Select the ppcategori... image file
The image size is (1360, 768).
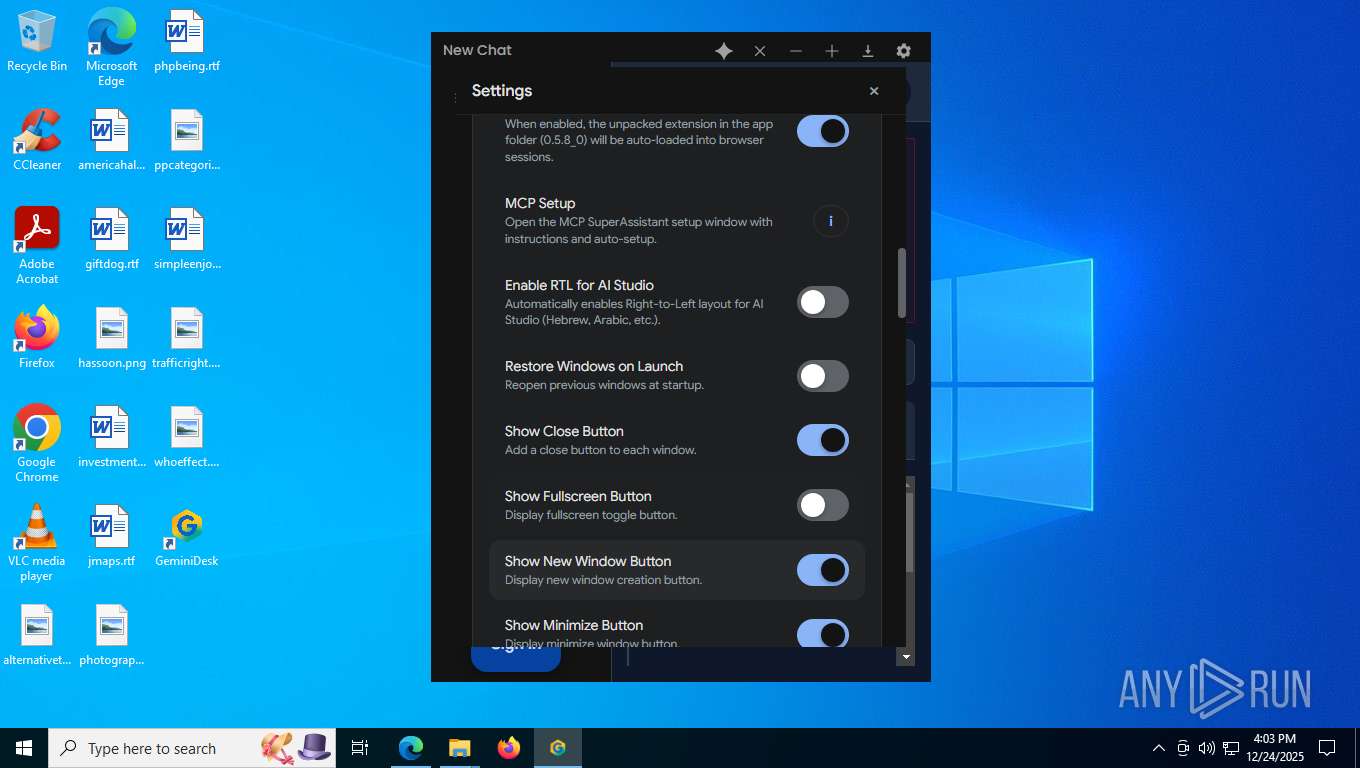pos(187,140)
